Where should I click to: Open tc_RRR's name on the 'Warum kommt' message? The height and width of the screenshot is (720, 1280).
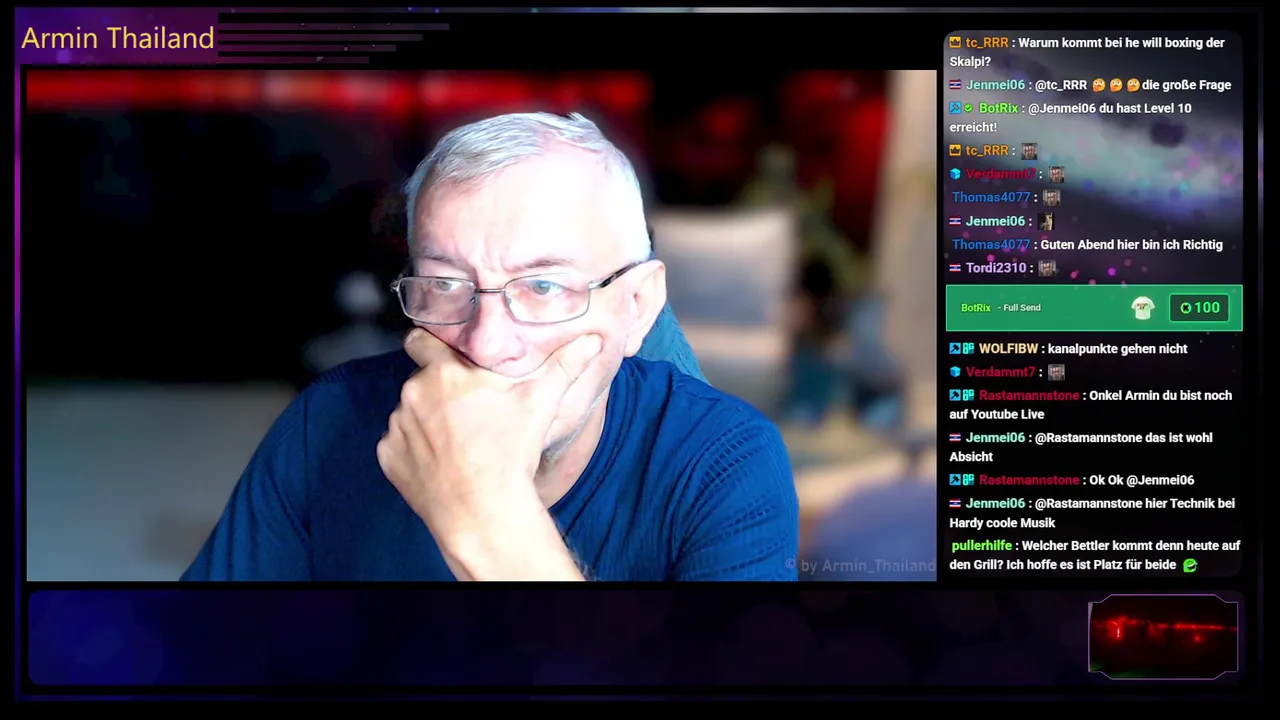[x=987, y=43]
